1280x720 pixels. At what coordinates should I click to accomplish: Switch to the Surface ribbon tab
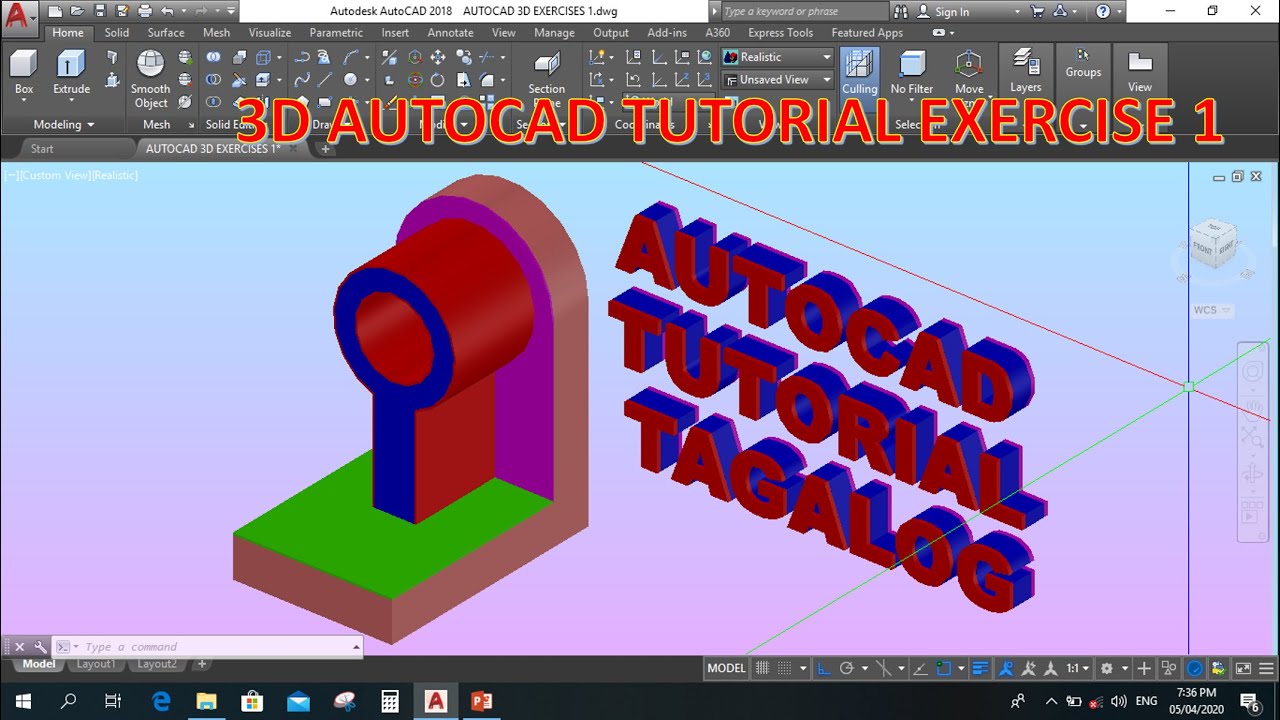click(166, 32)
